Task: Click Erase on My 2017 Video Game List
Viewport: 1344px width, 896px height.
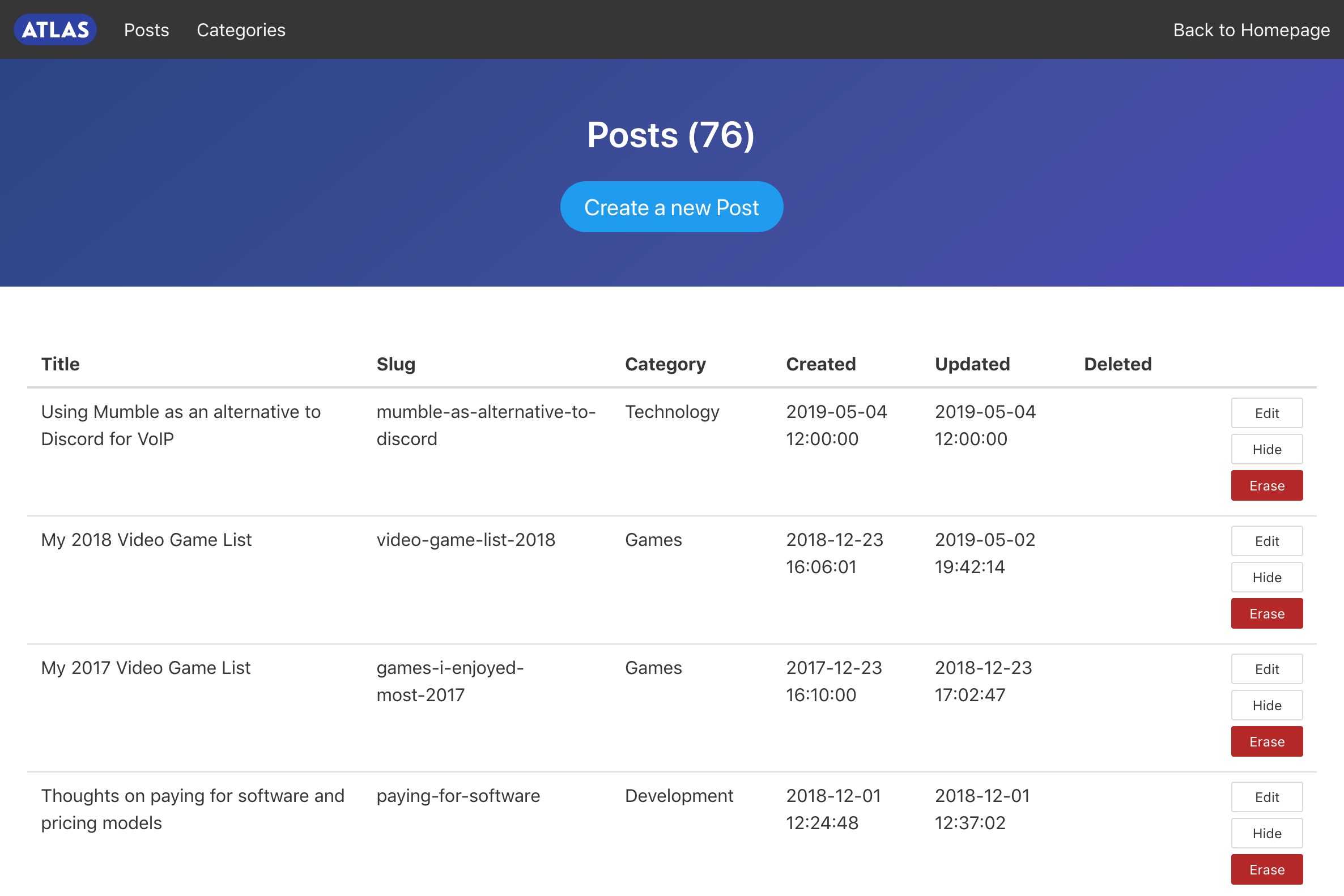Action: click(1267, 742)
